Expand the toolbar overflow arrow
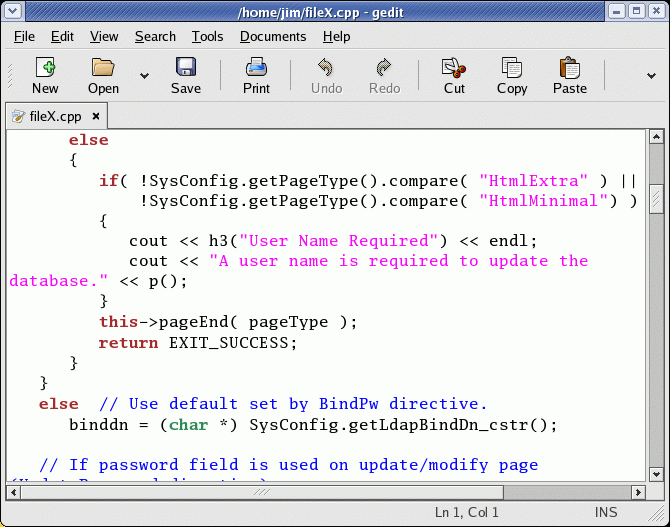 pyautogui.click(x=650, y=76)
